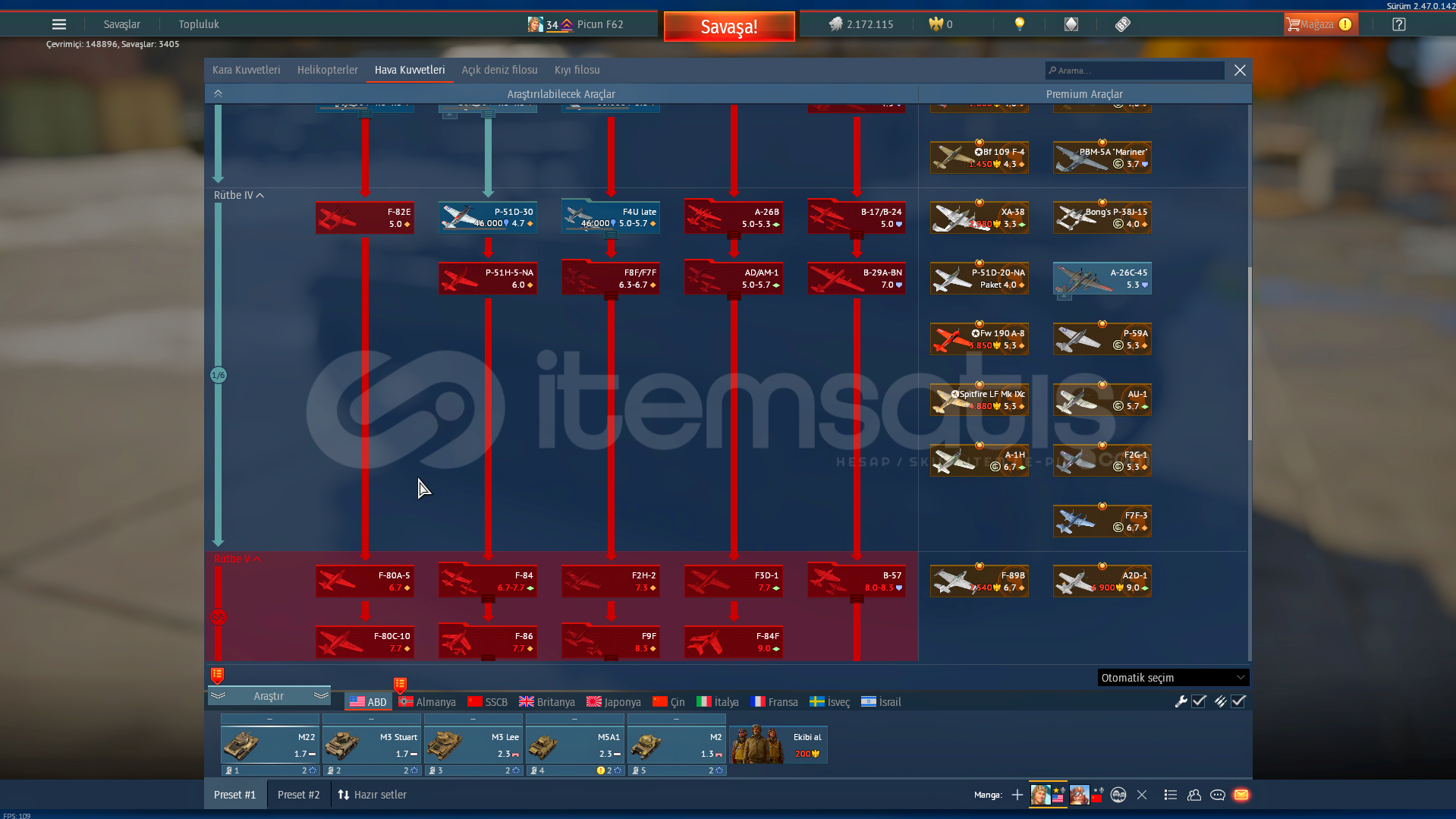Viewport: 1456px width, 819px height.
Task: Click Ekibi al recruit crew button
Action: pyautogui.click(x=778, y=745)
